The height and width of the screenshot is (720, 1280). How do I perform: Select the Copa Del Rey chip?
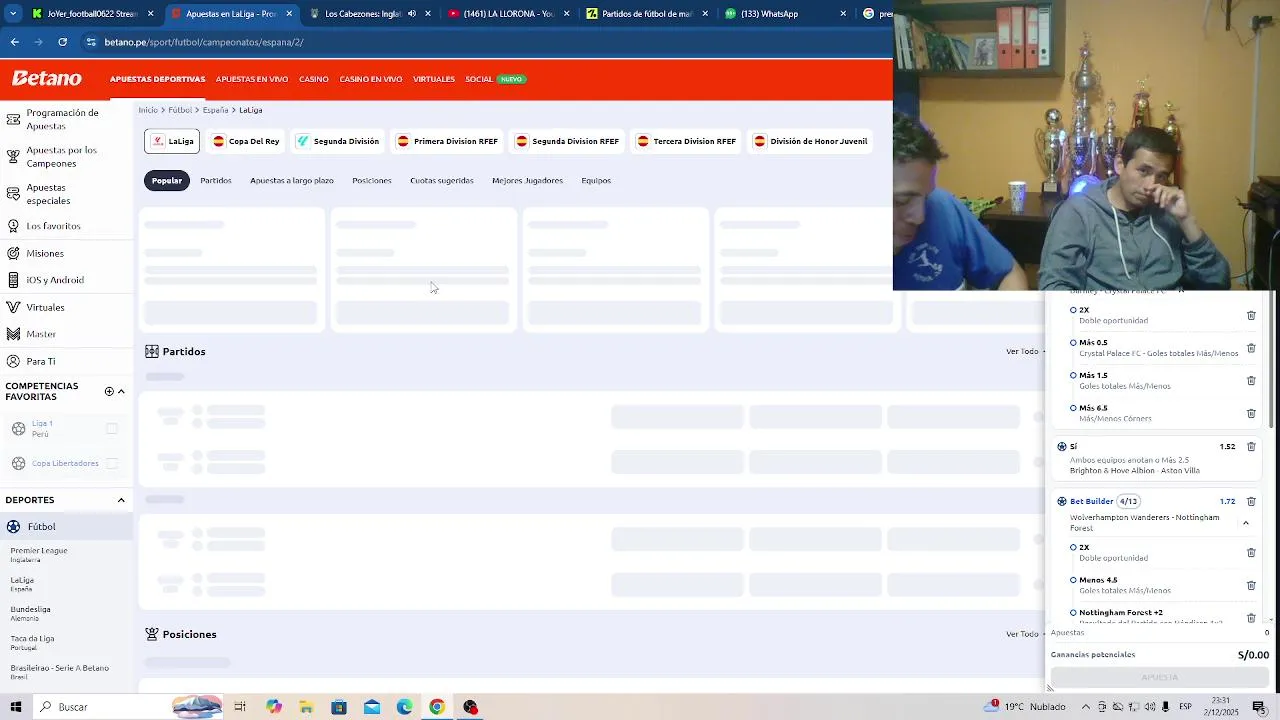pyautogui.click(x=246, y=141)
